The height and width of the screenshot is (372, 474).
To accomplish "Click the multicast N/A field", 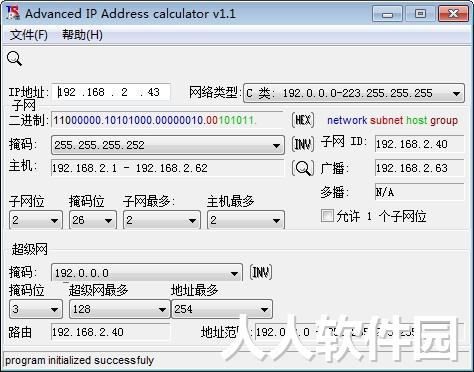I will (x=419, y=192).
